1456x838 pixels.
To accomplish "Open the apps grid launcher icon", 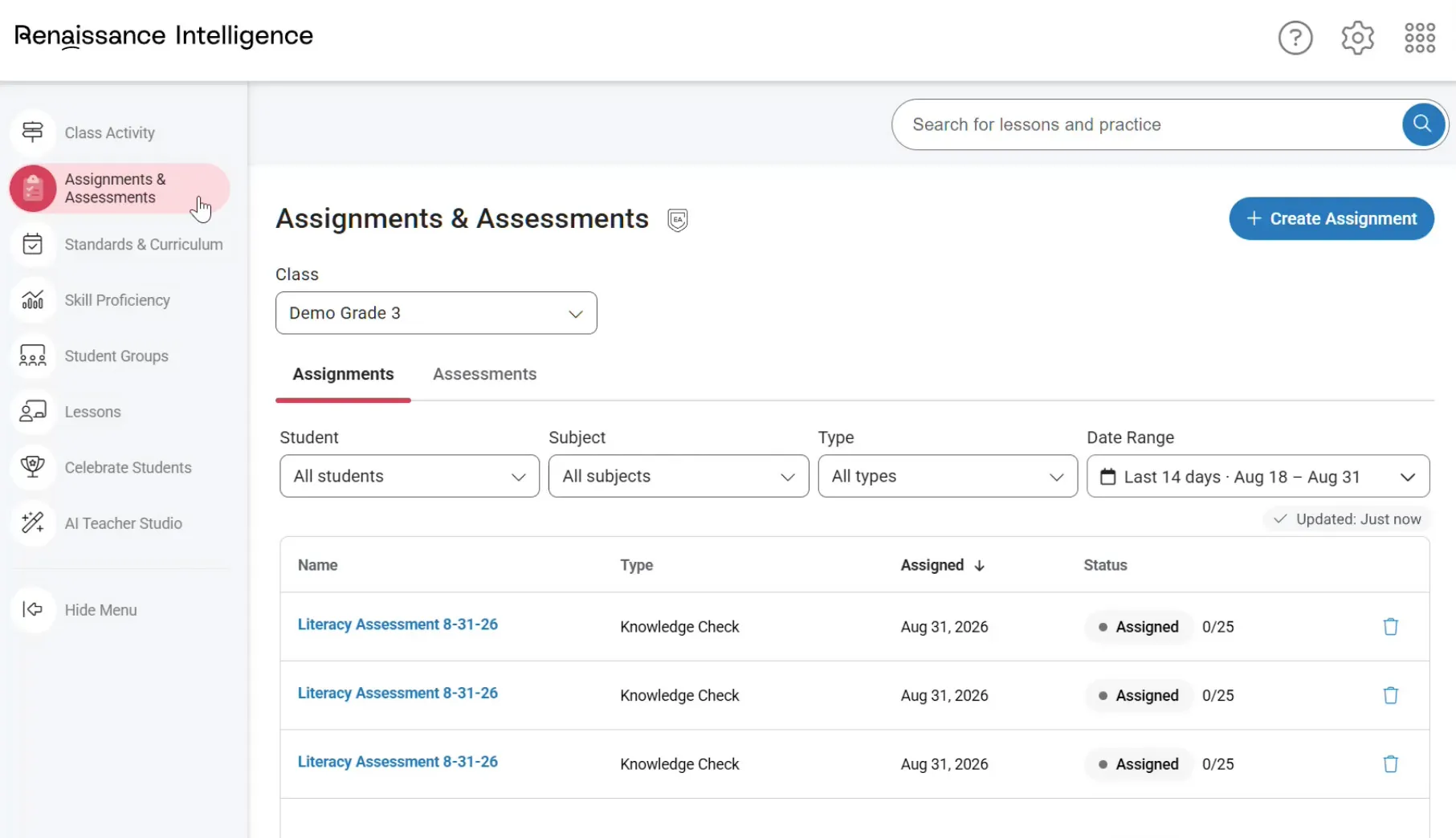I will (1419, 38).
